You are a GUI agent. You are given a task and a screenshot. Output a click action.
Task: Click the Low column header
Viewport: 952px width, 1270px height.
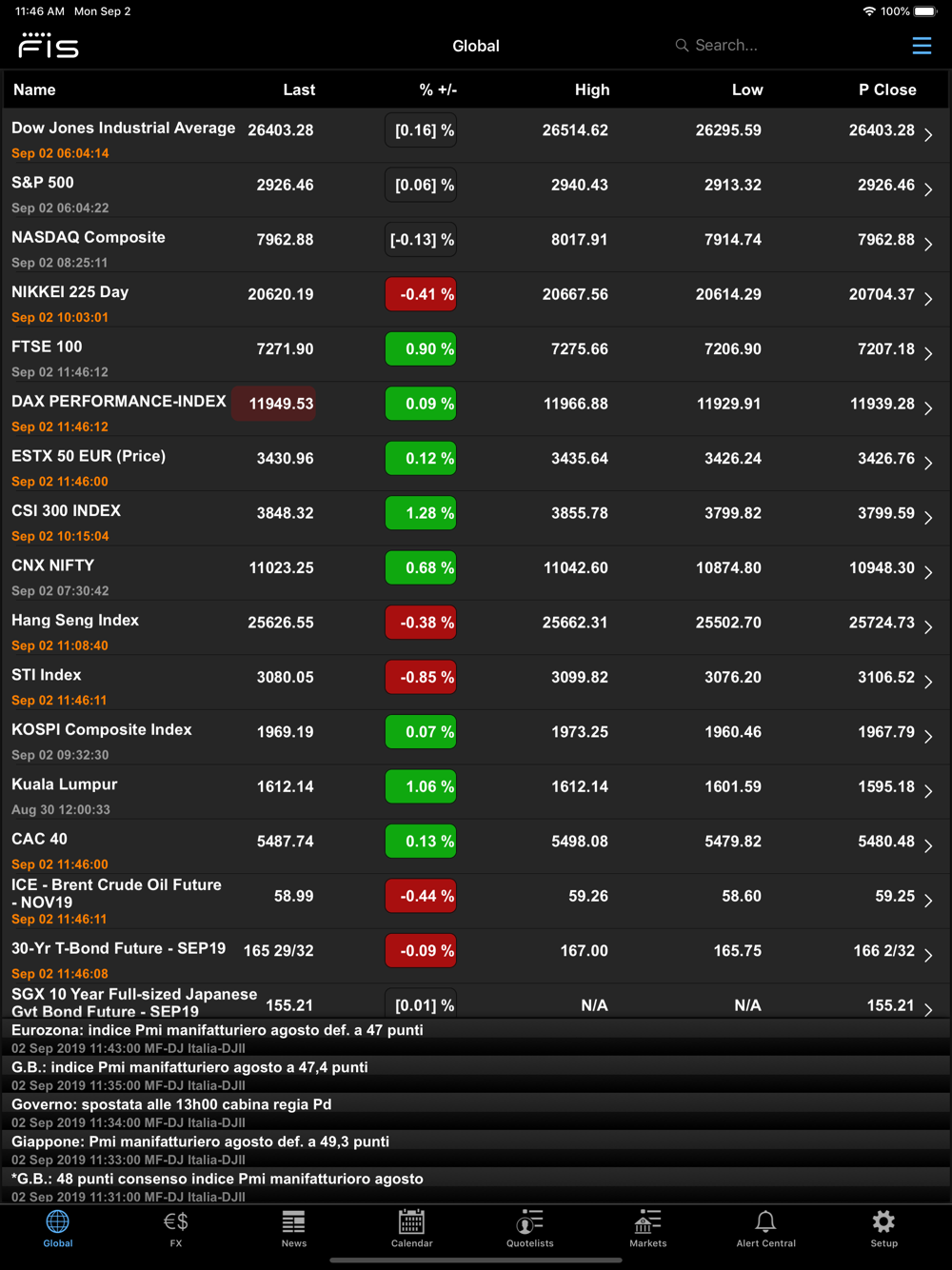(747, 89)
